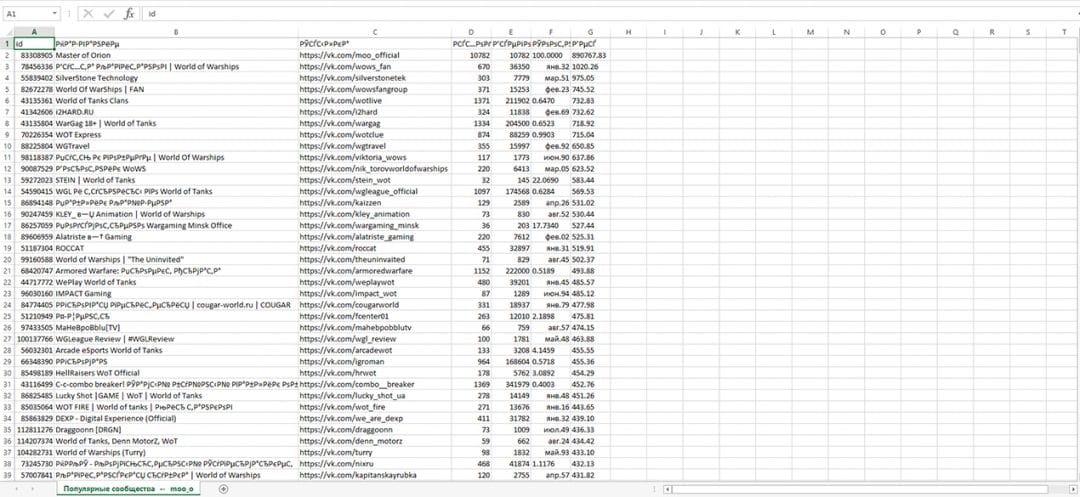This screenshot has height=497, width=1080.
Task: Select column D header
Action: (x=471, y=32)
